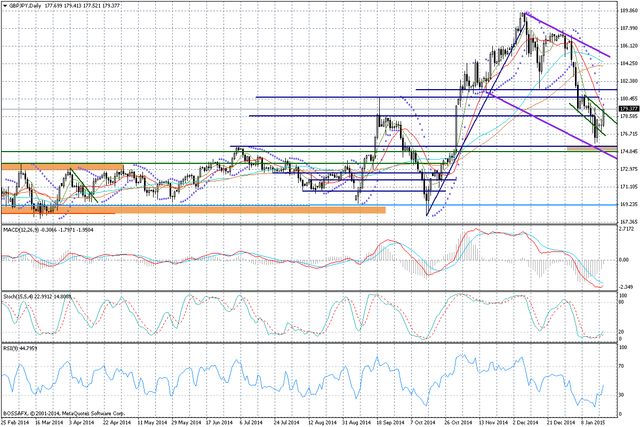Click the 25 Feb 2014 date label

point(14,421)
